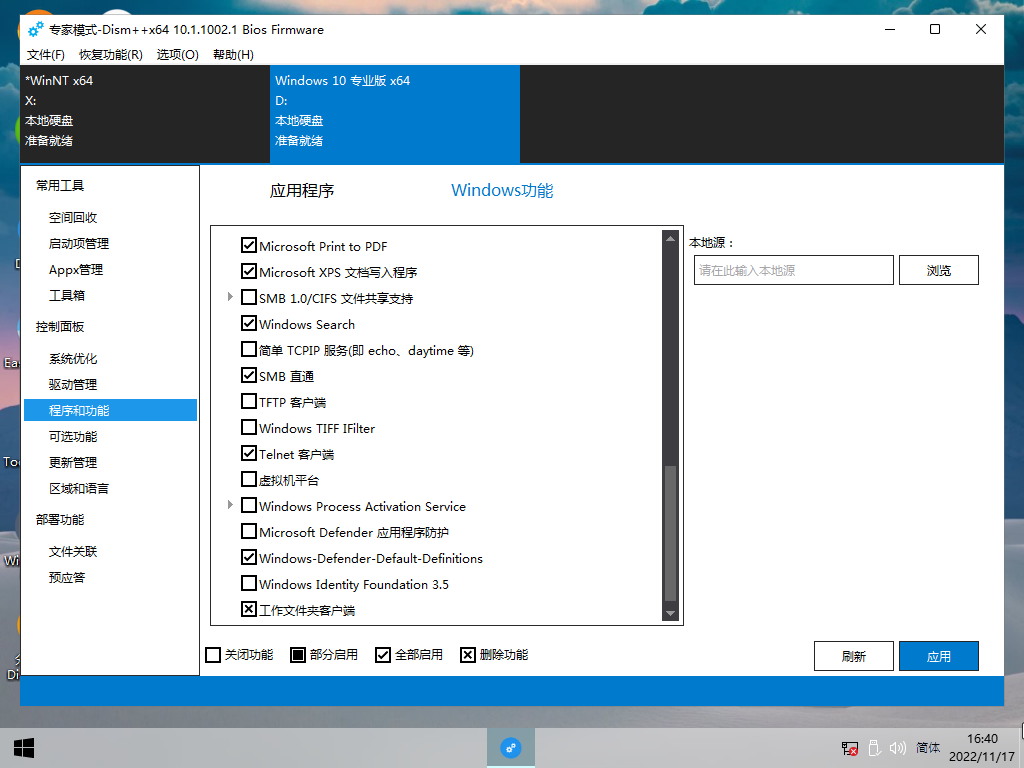Viewport: 1024px width, 768px height.
Task: Click the 浏览 browse button
Action: [x=938, y=270]
